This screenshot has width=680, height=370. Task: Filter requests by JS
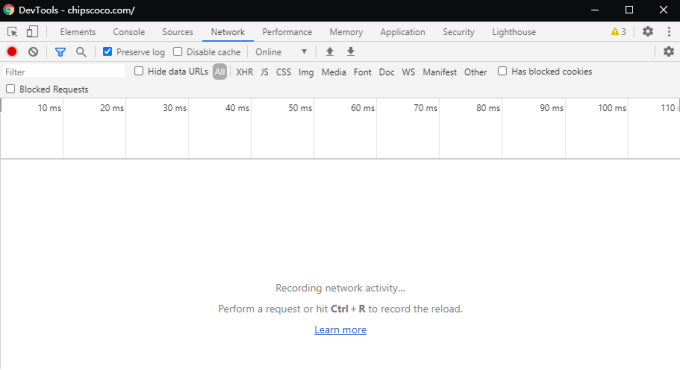(265, 72)
